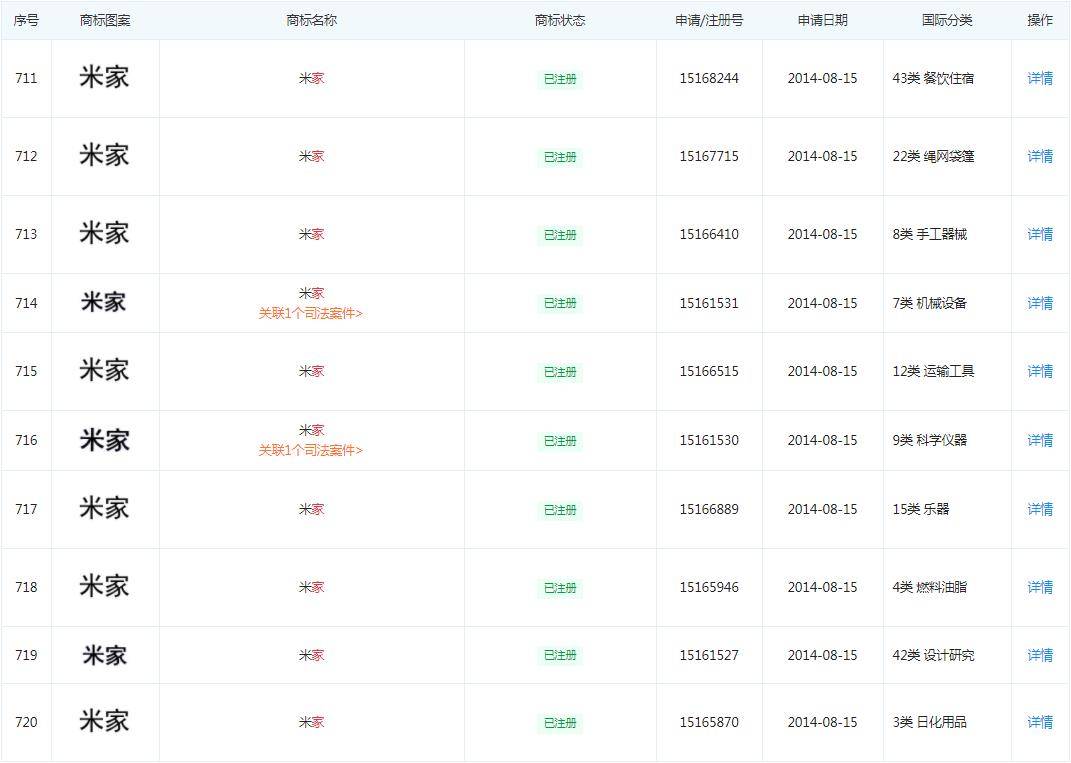
Task: Click the 序号 column header
Action: (x=26, y=20)
